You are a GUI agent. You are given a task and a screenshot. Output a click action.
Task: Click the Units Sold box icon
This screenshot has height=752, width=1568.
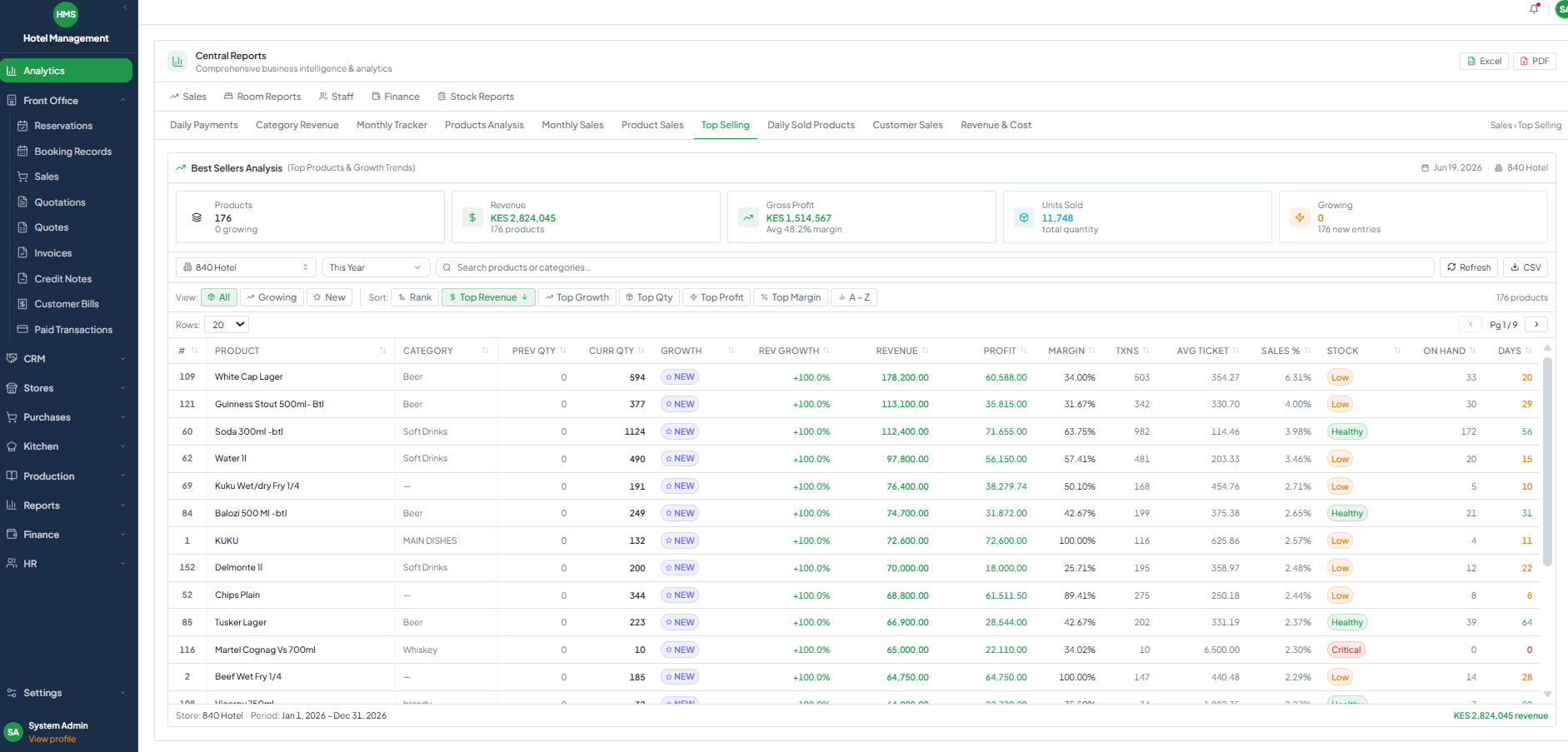(x=1024, y=217)
